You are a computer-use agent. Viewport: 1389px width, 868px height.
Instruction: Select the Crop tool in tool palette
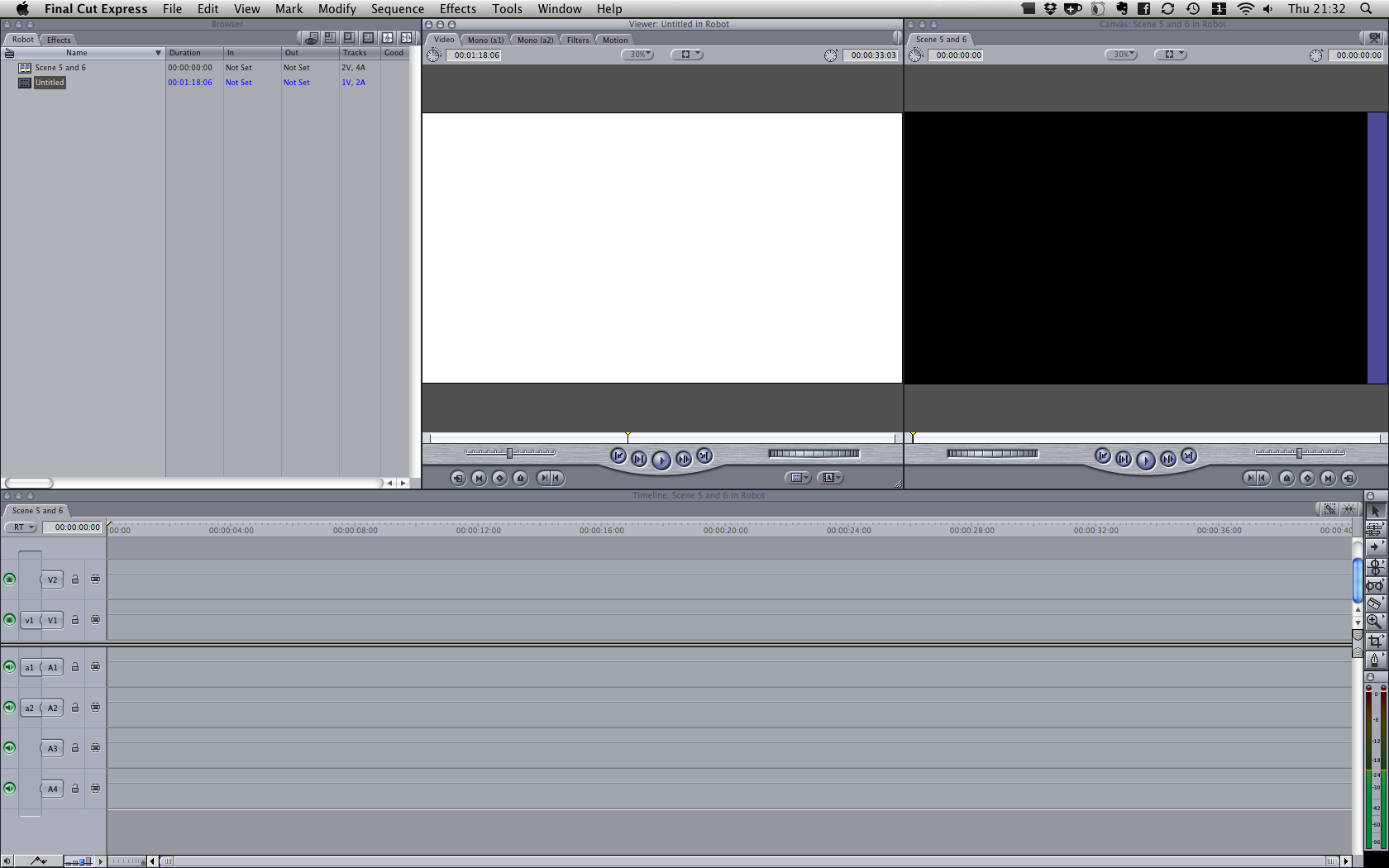pos(1375,641)
